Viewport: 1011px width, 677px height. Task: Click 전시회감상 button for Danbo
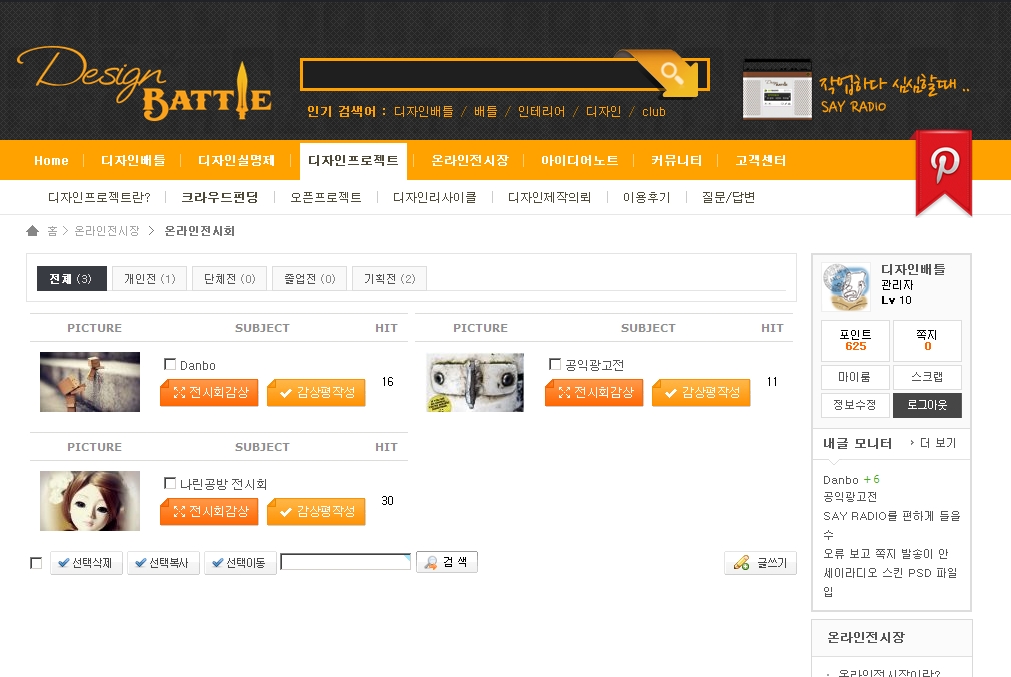pos(210,393)
